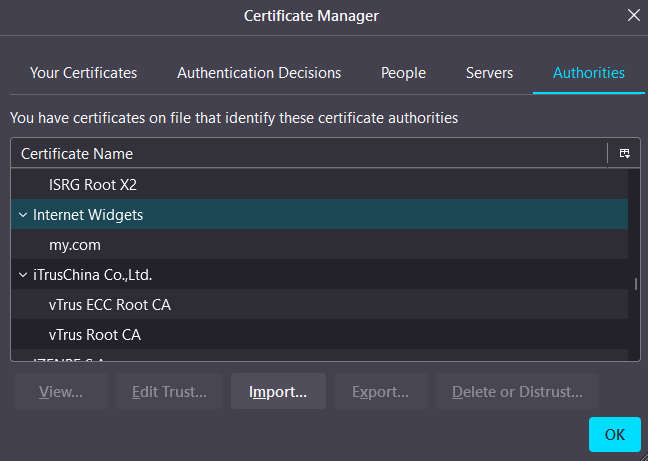Click the certificate list scrollbar thumb
648x461 pixels.
point(635,284)
